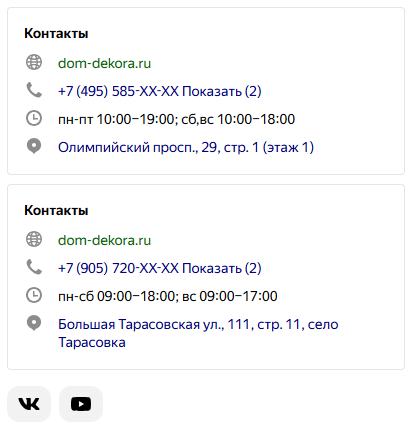This screenshot has width=410, height=430.
Task: Click the phone icon next to +7 (495) number
Action: point(34,90)
